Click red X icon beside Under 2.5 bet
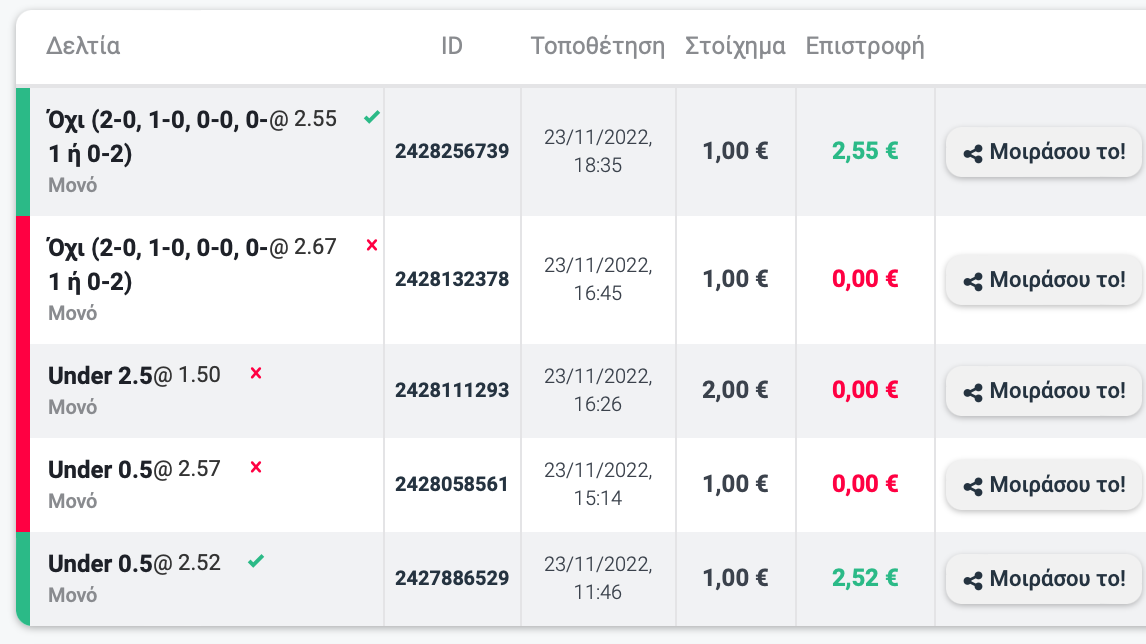 click(256, 374)
